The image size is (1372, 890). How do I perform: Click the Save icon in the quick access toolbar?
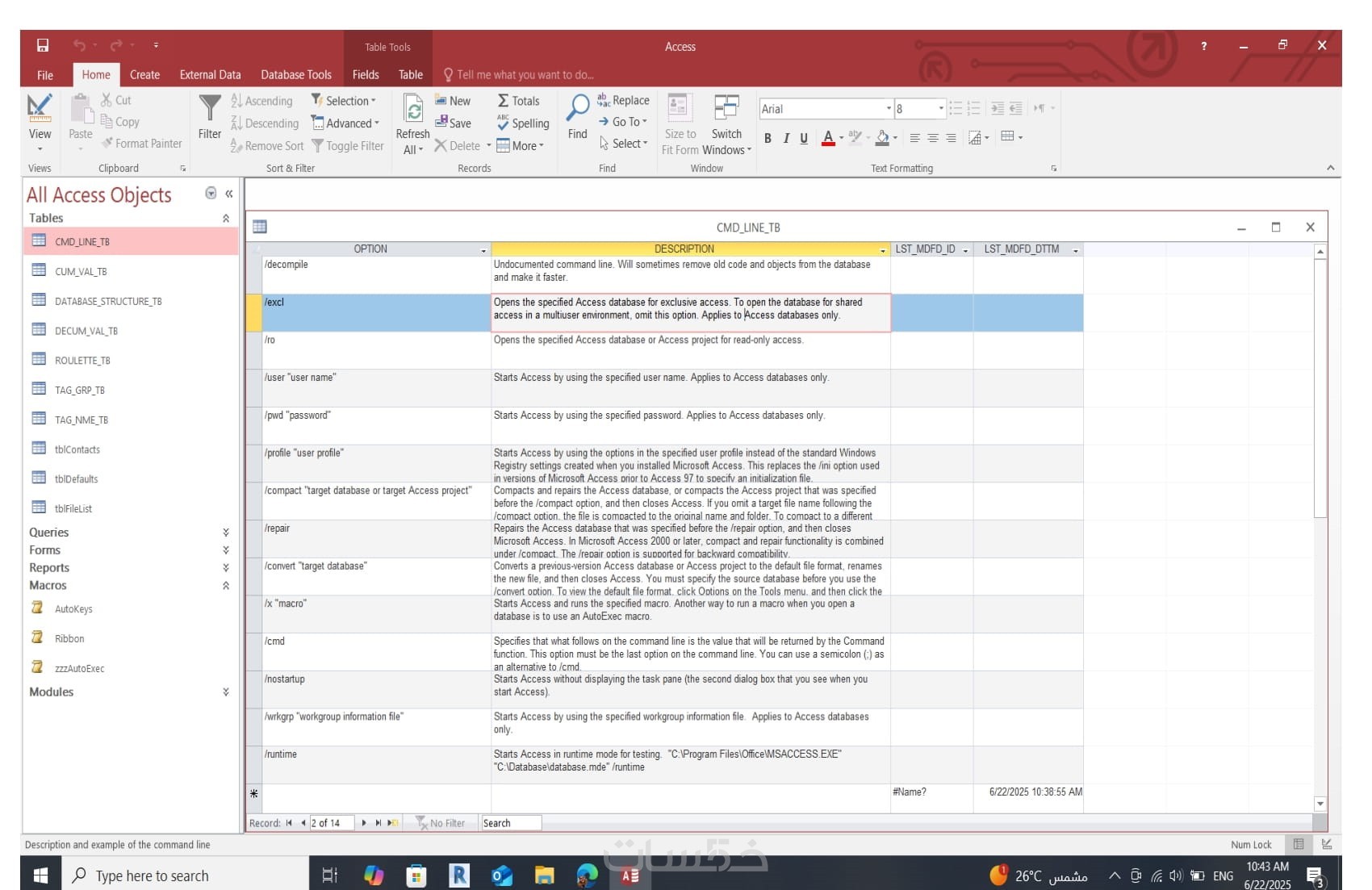tap(43, 45)
